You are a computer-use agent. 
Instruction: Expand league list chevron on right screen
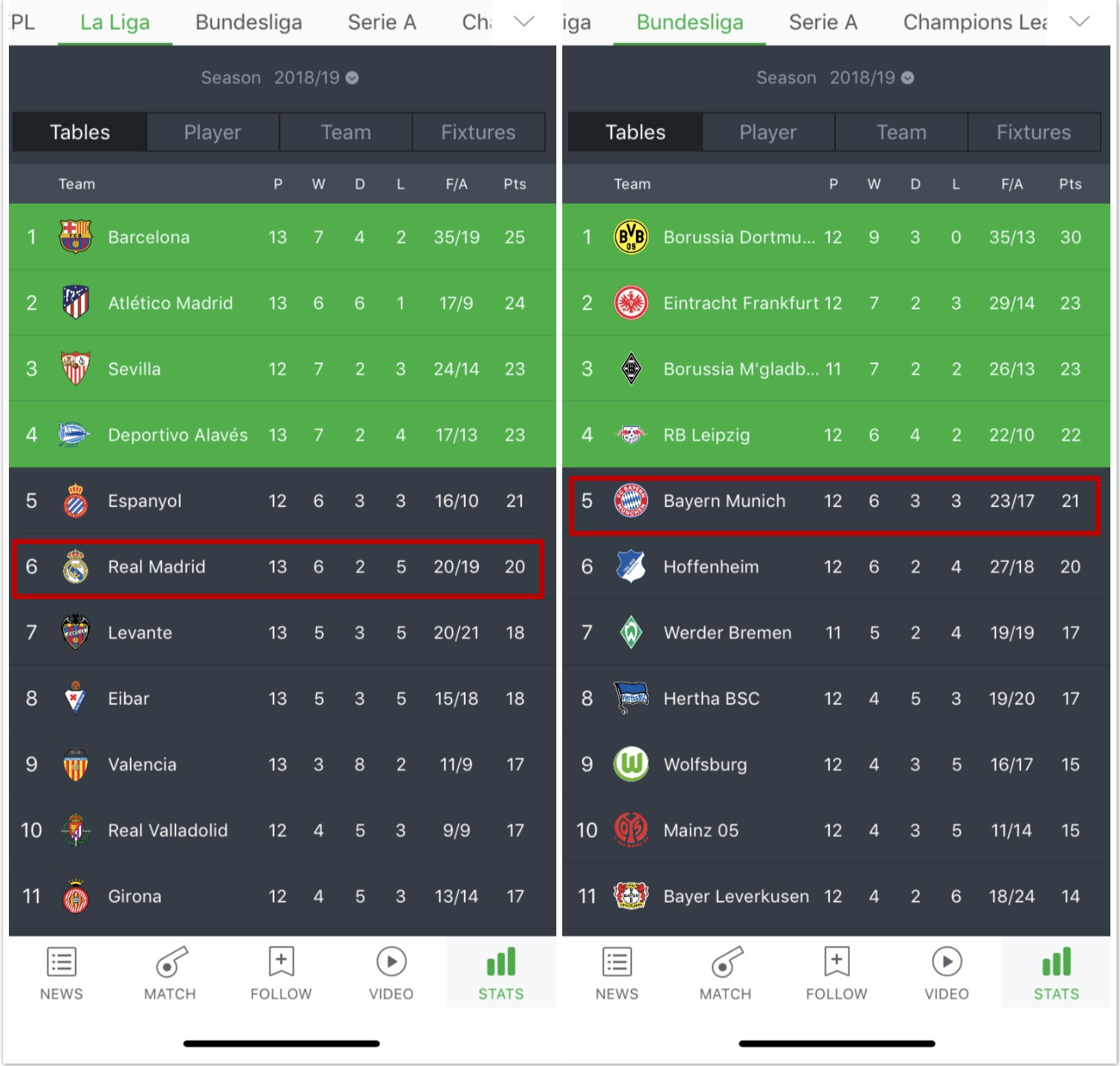[x=1080, y=22]
